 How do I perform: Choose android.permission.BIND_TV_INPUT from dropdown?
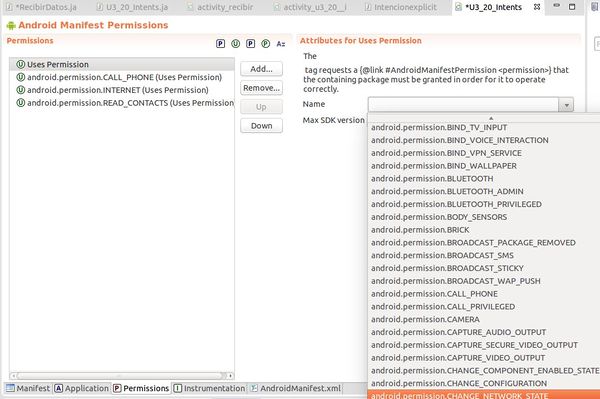coord(484,127)
